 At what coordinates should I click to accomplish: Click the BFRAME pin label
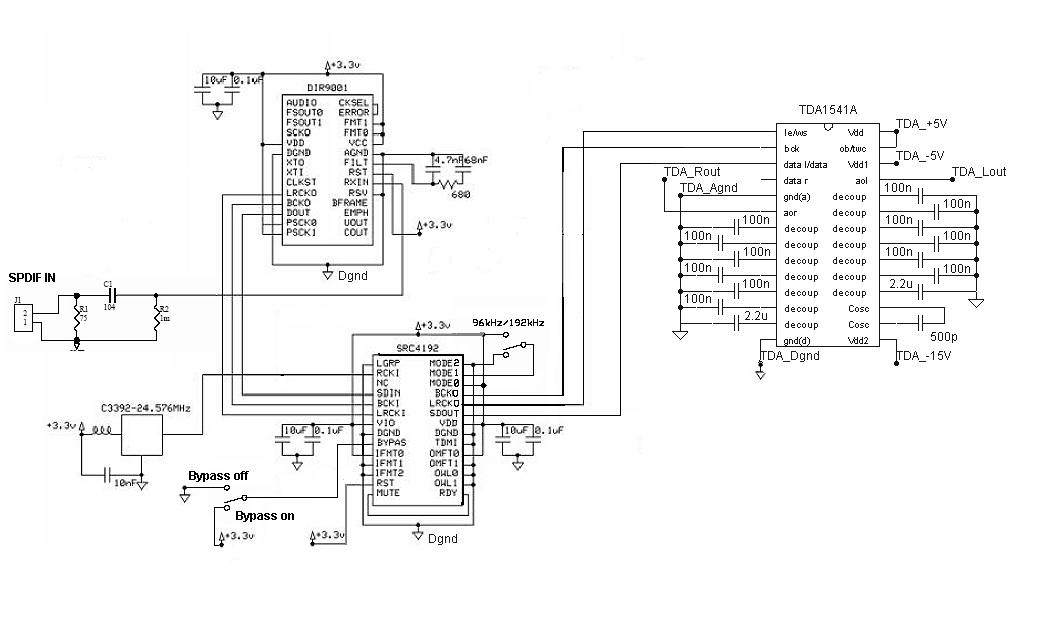pyautogui.click(x=350, y=202)
